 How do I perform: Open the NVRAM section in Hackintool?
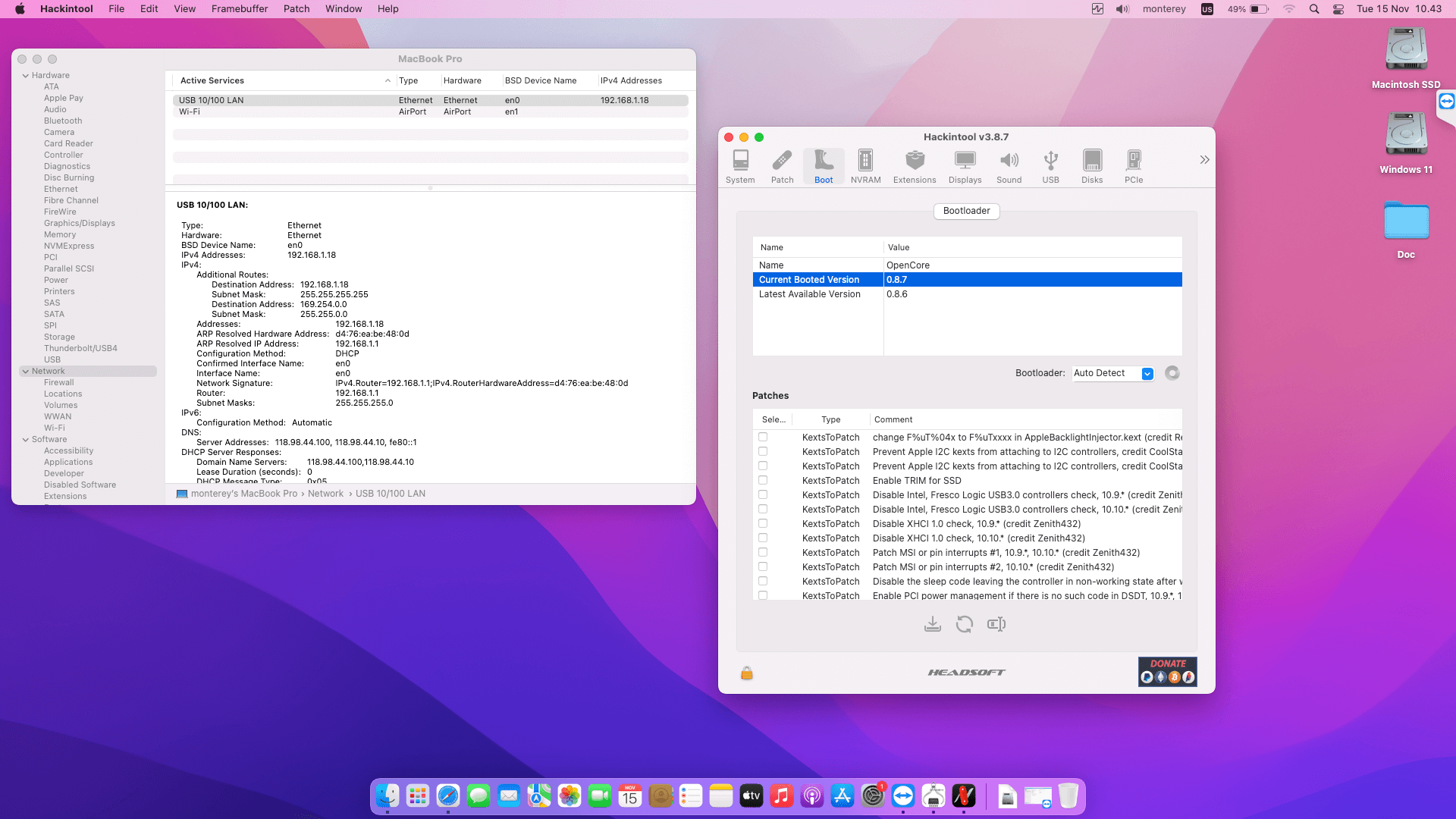(865, 166)
